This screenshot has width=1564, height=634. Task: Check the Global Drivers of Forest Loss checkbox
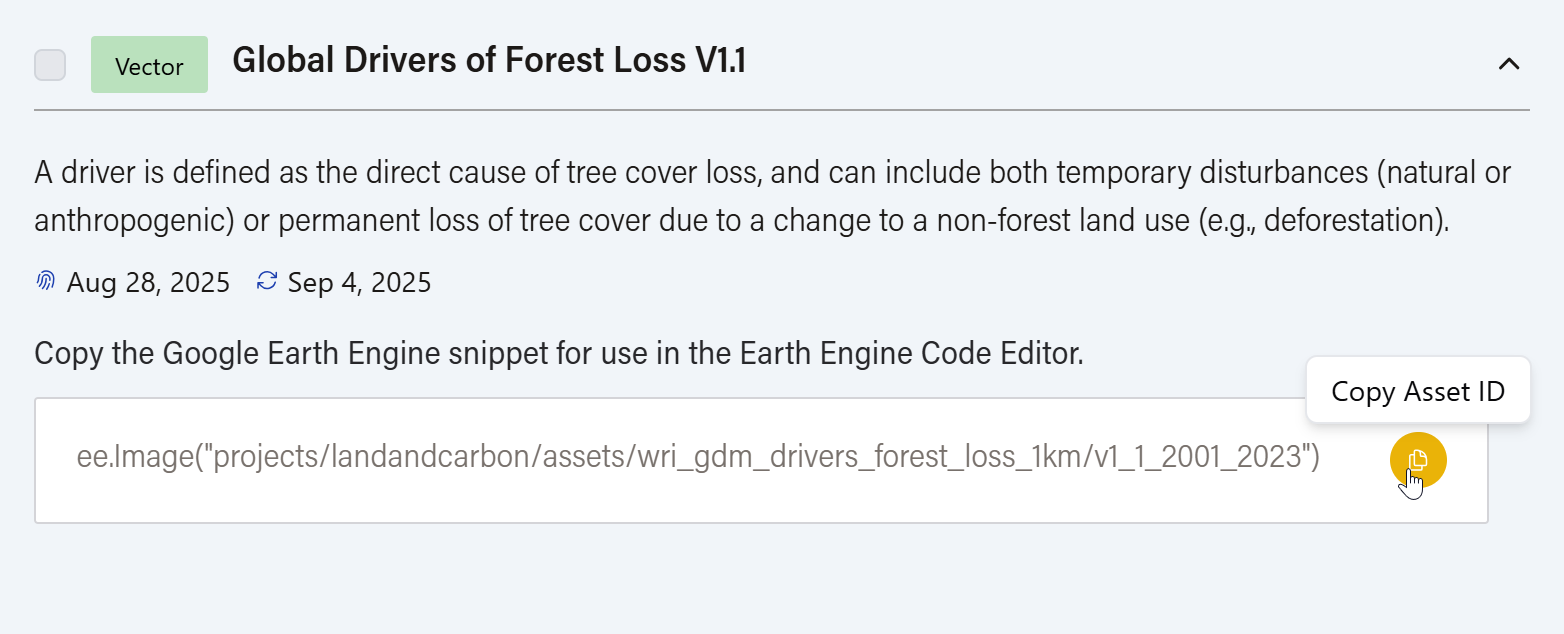(x=50, y=65)
